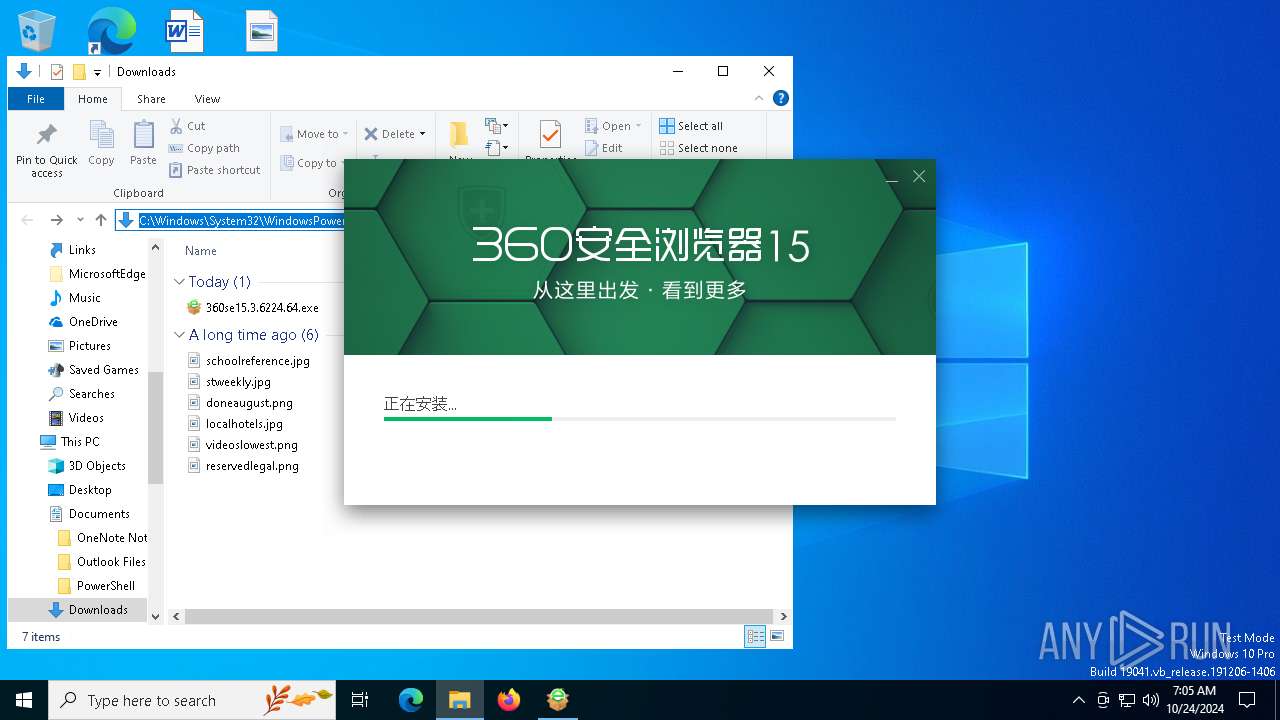Open Recent locations dropdown arrow

coord(80,220)
